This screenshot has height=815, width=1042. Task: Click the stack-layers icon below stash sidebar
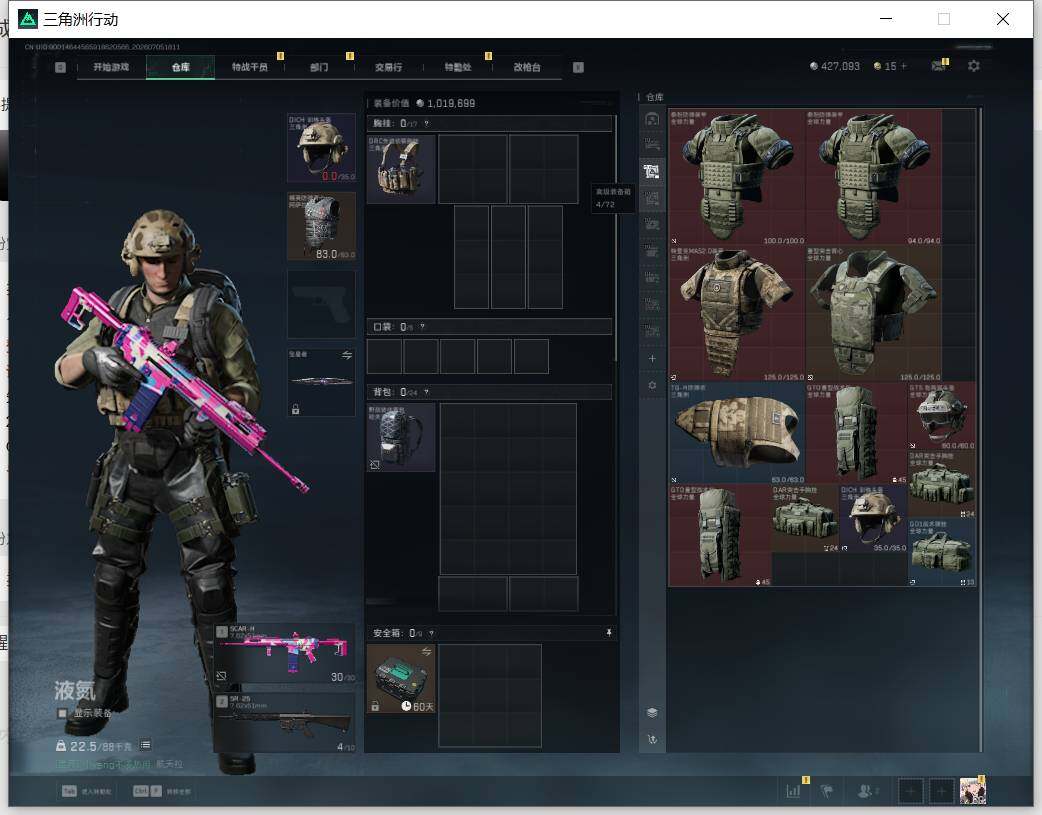click(652, 713)
